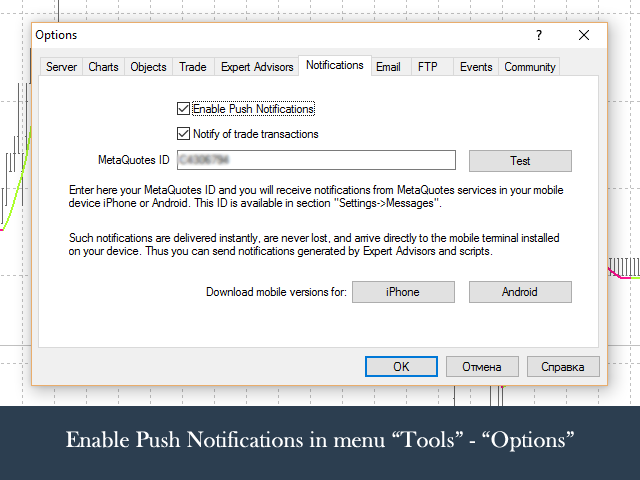Cancel with the Отмена button
The image size is (640, 480).
[x=482, y=367]
